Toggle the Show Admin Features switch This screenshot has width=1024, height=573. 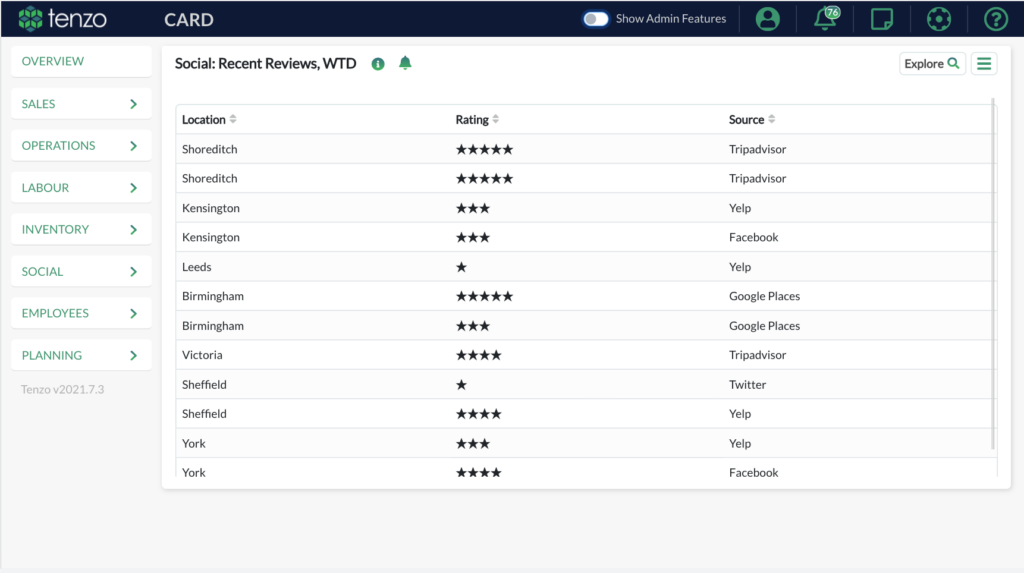click(x=595, y=19)
